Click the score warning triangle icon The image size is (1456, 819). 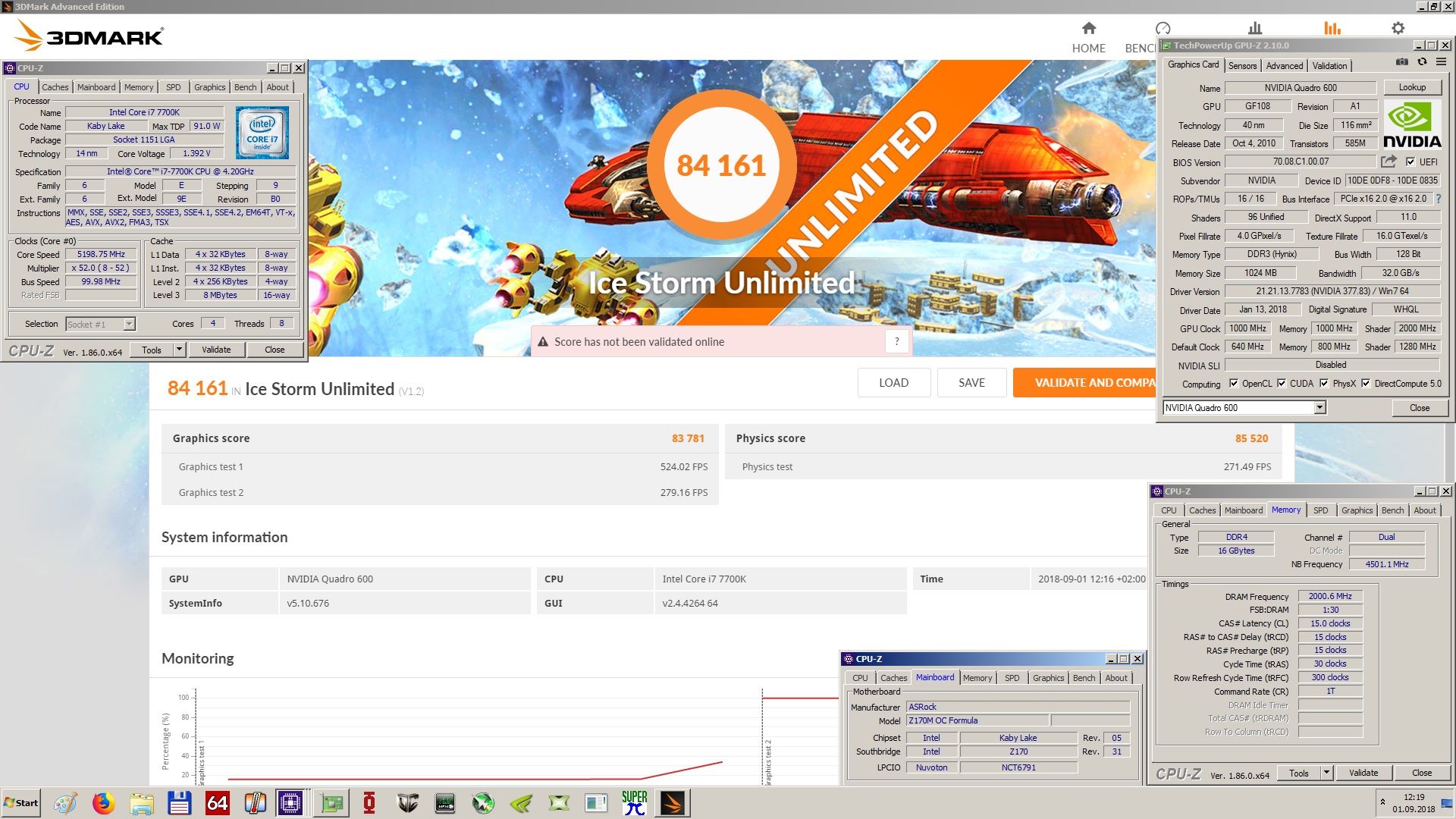[543, 342]
